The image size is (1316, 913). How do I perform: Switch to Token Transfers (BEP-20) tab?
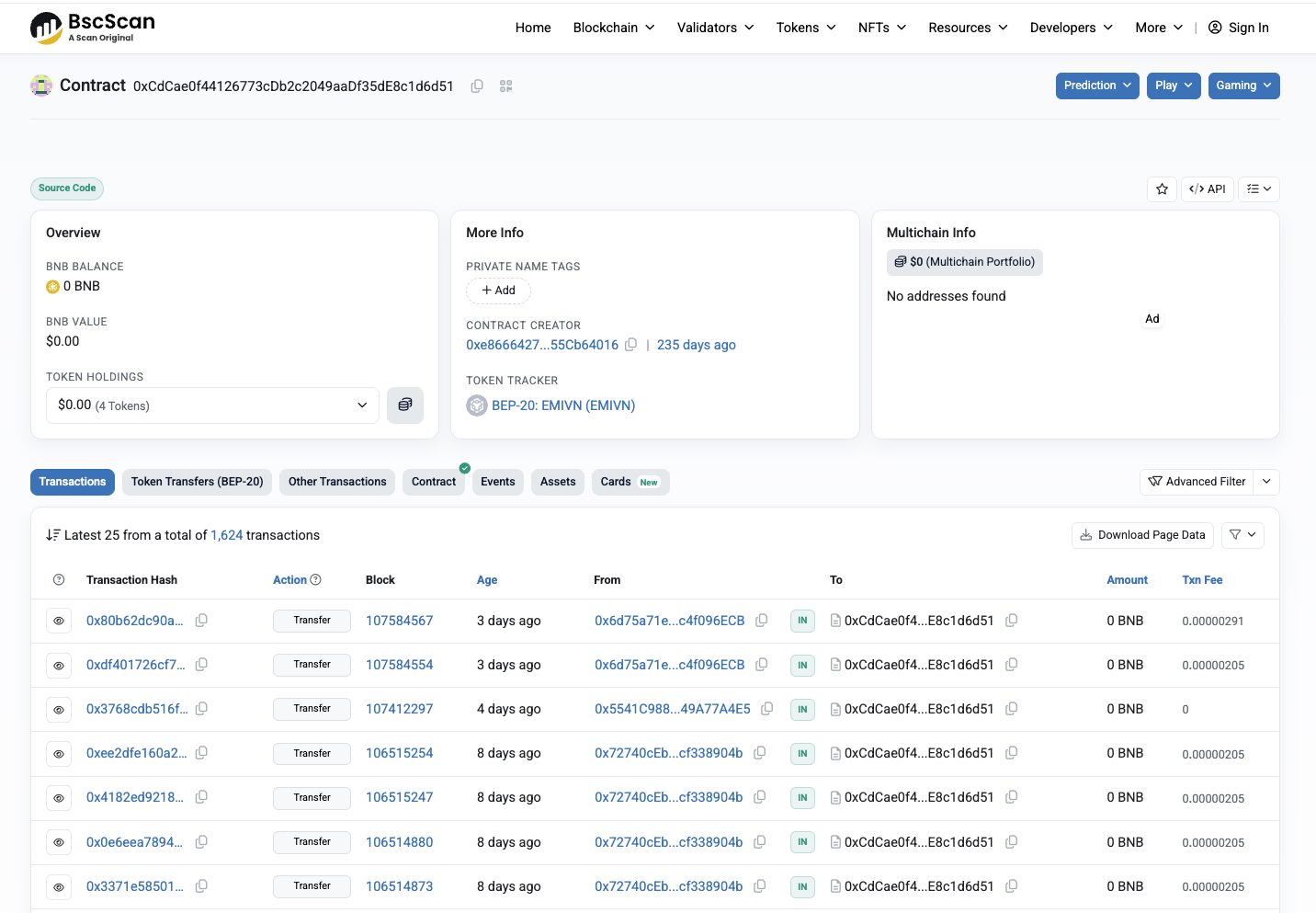[x=197, y=482]
